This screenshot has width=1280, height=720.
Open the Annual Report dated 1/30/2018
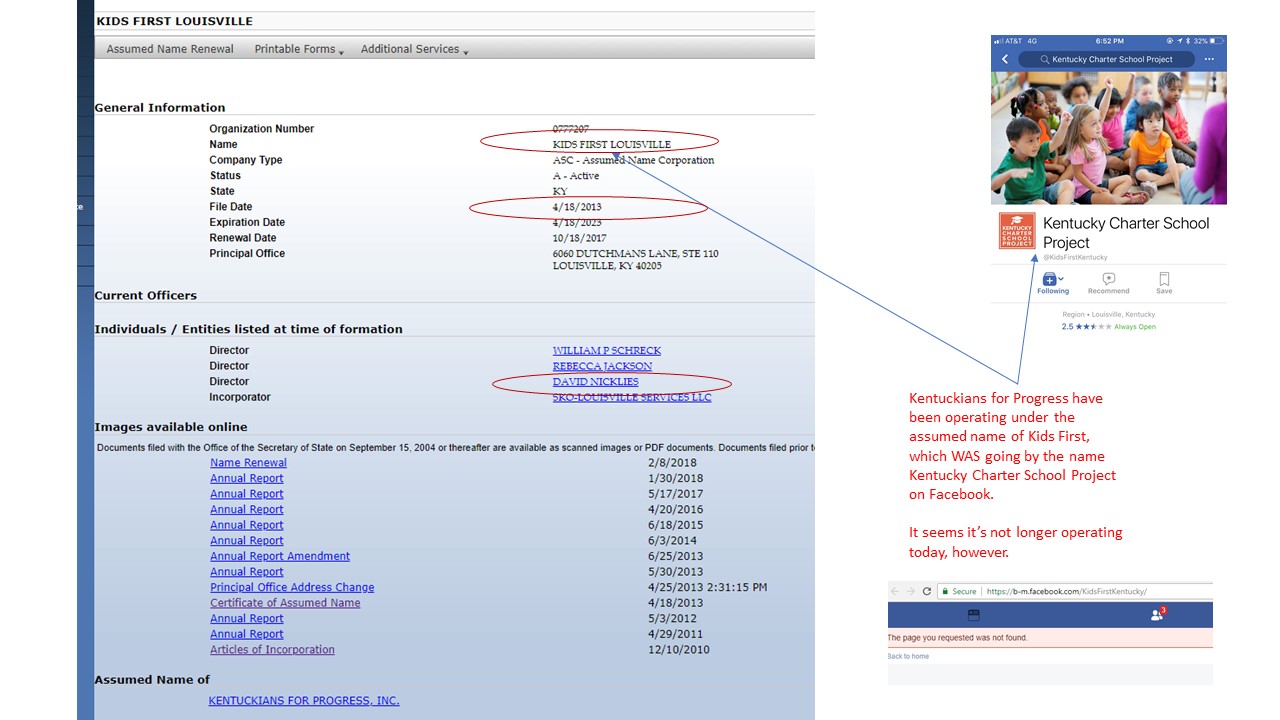[247, 478]
